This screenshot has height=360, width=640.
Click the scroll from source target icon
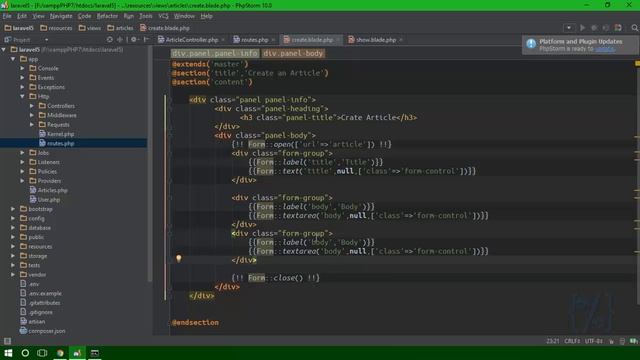point(109,40)
